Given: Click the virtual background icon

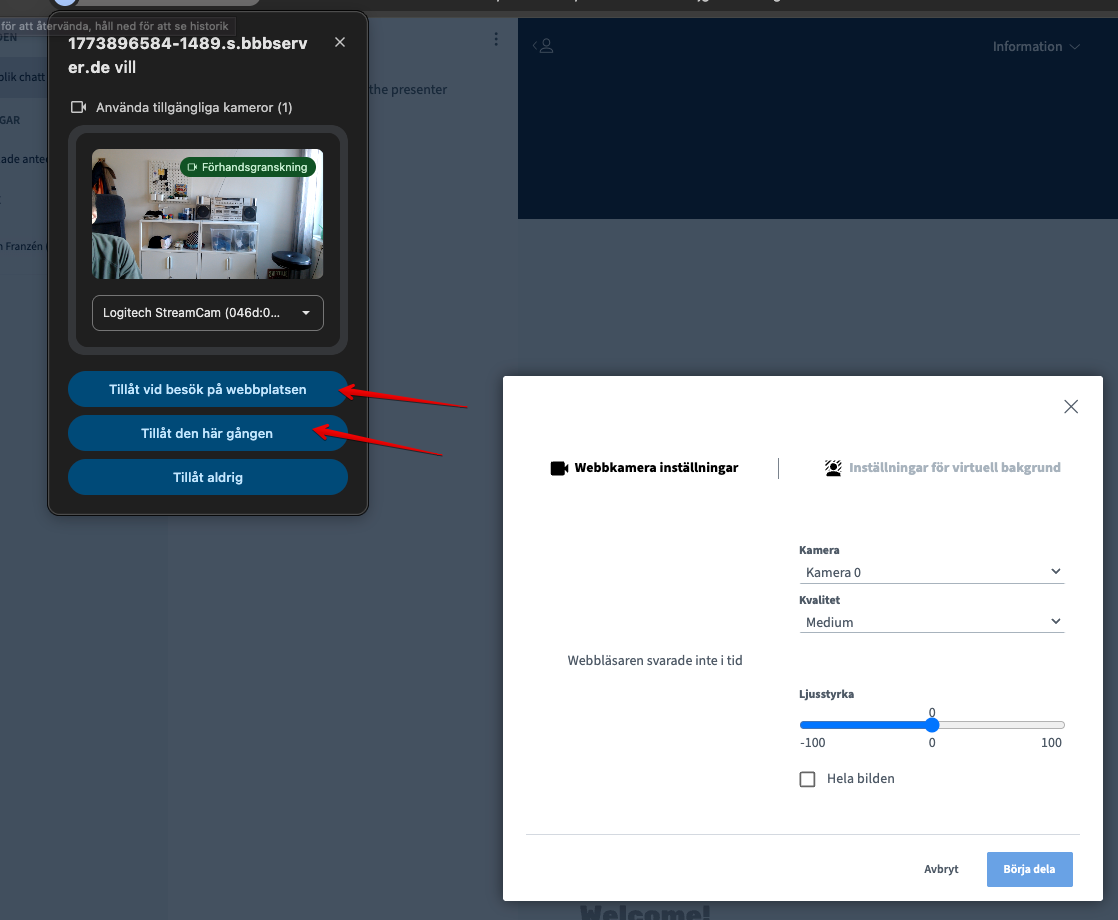Looking at the screenshot, I should (833, 468).
